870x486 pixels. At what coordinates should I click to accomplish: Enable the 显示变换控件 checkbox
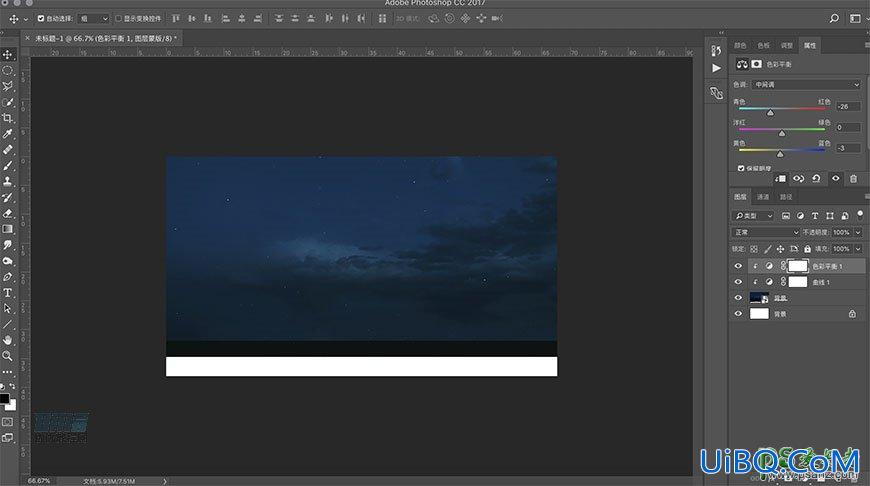click(118, 18)
